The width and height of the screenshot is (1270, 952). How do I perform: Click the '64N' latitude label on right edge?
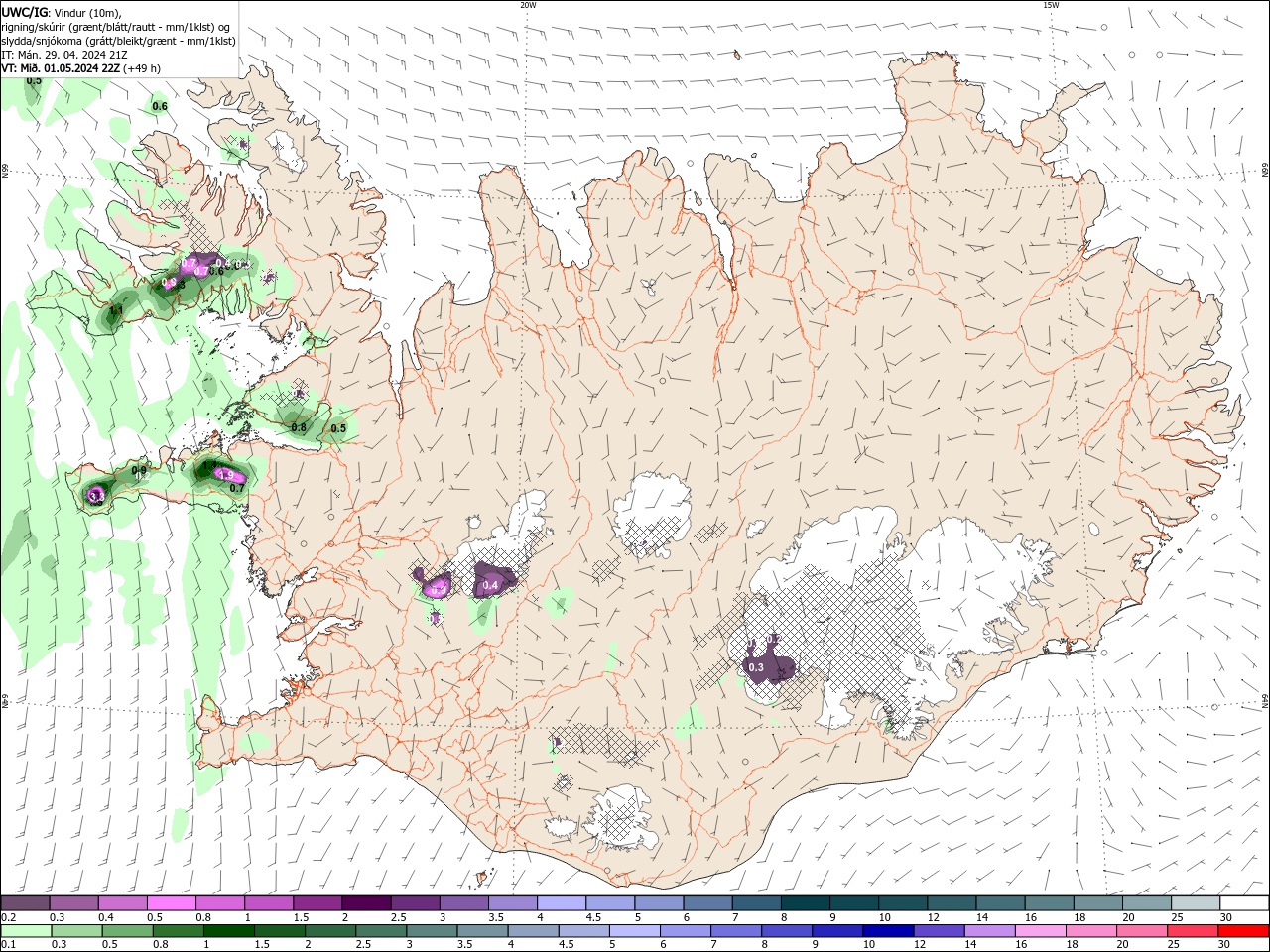click(1265, 702)
